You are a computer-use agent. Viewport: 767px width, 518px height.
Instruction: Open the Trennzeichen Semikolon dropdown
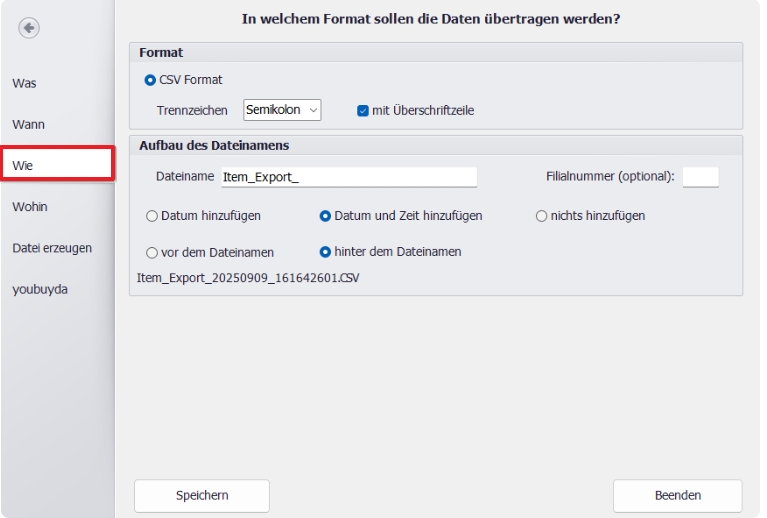tap(282, 110)
